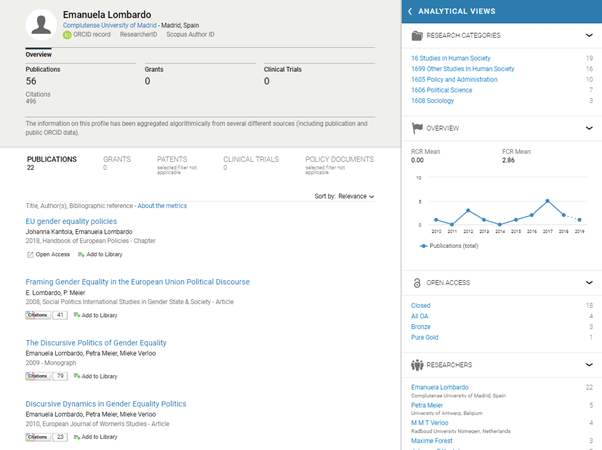Add EU gender equality policies to Library
The height and width of the screenshot is (450, 602).
[x=98, y=254]
